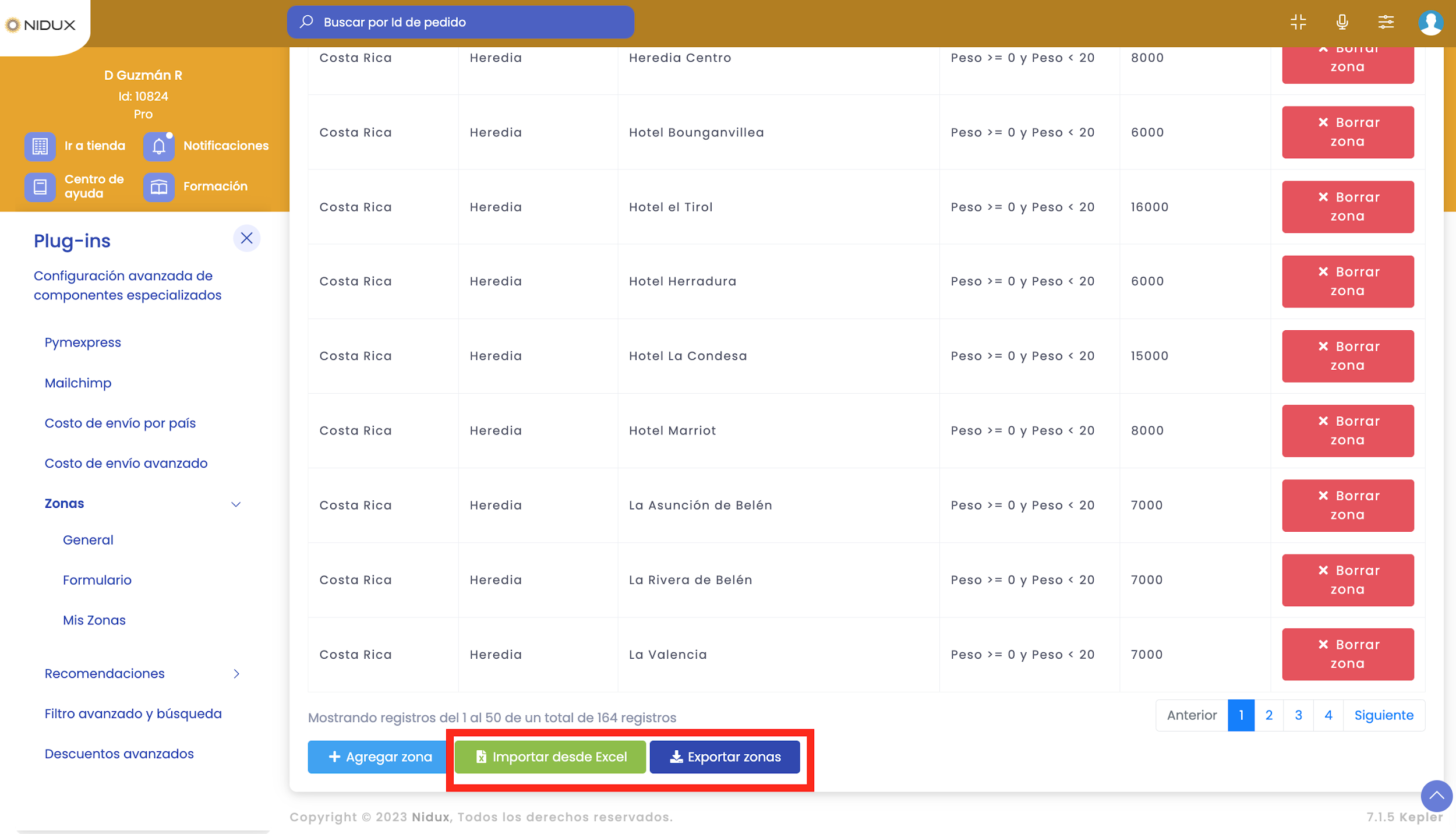This screenshot has height=834, width=1456.
Task: Click the Exportar zonas button
Action: 725,757
